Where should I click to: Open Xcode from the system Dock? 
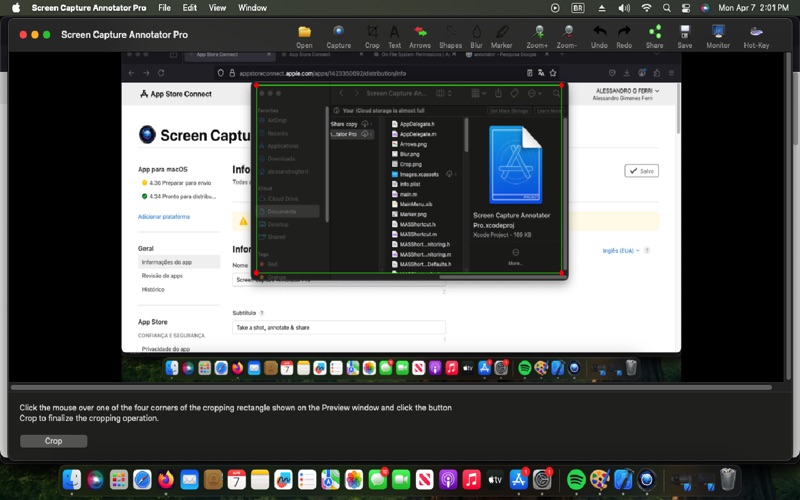(x=623, y=480)
